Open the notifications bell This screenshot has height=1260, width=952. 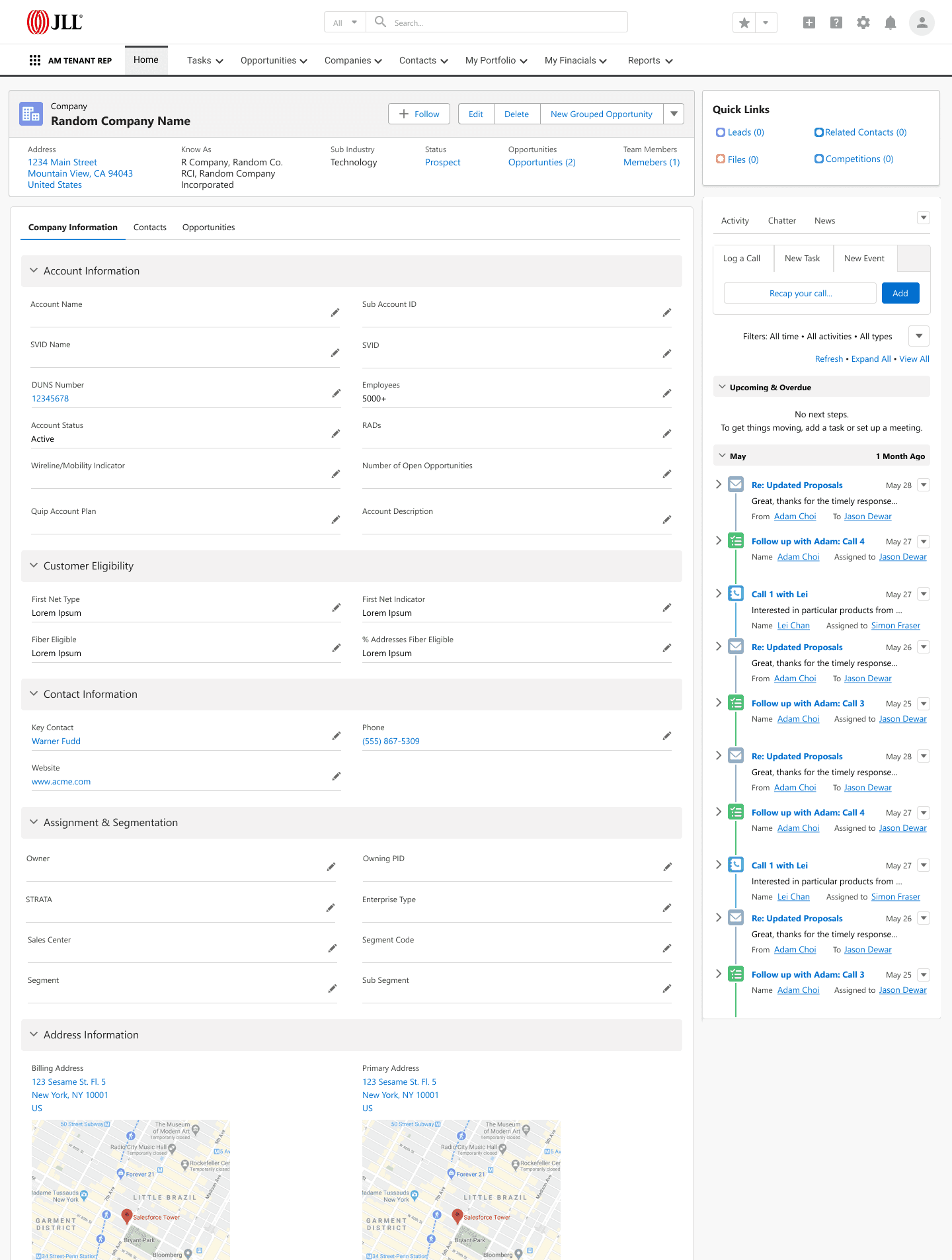[x=891, y=23]
